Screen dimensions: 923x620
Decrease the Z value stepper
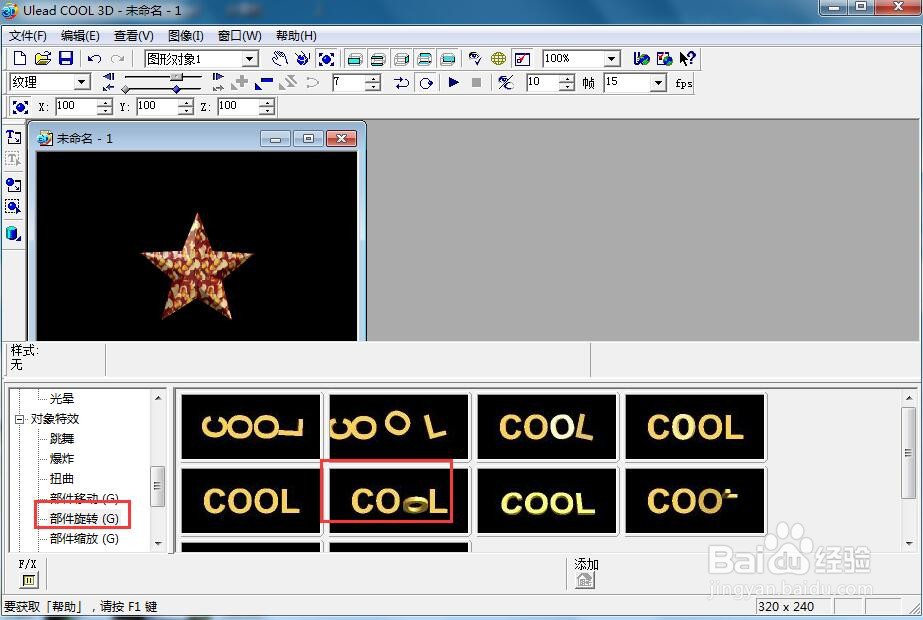[267, 111]
